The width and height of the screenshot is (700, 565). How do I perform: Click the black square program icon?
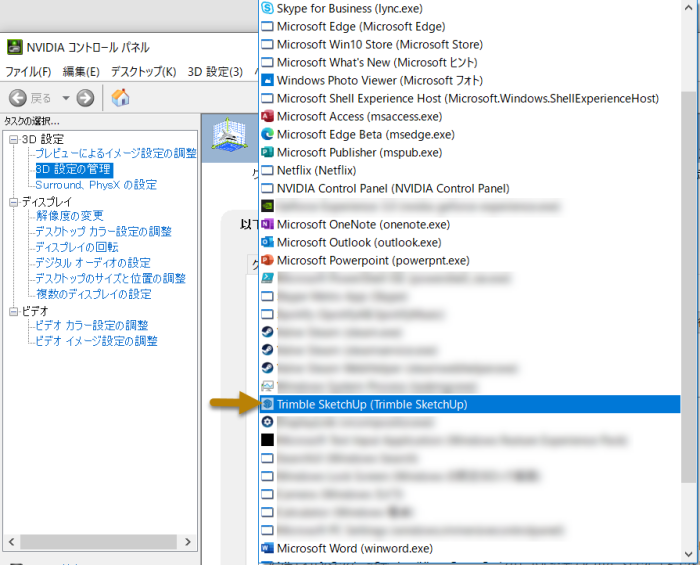pos(267,440)
